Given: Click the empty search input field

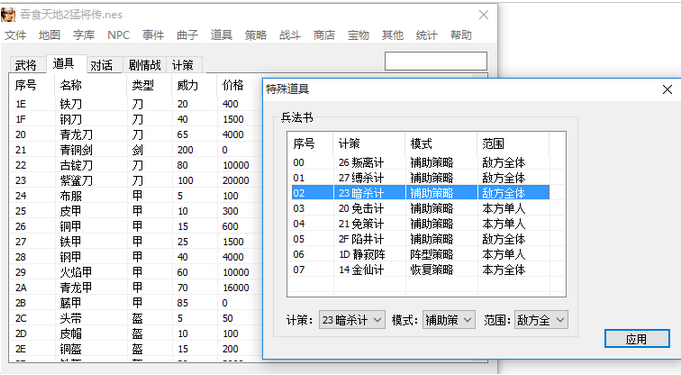Looking at the screenshot, I should [436, 61].
